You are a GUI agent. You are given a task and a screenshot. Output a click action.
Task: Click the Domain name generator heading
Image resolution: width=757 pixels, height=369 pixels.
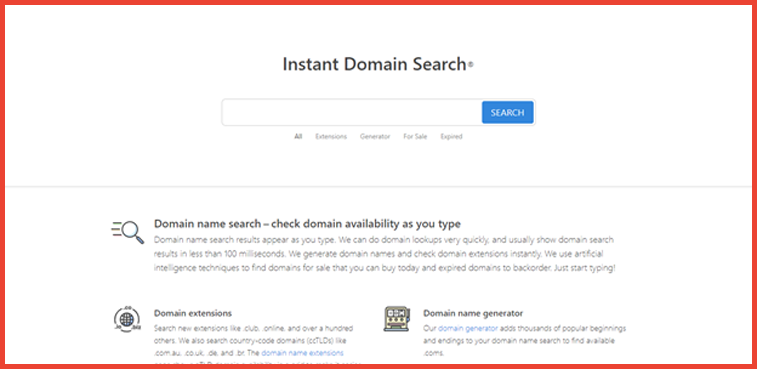pyautogui.click(x=473, y=313)
